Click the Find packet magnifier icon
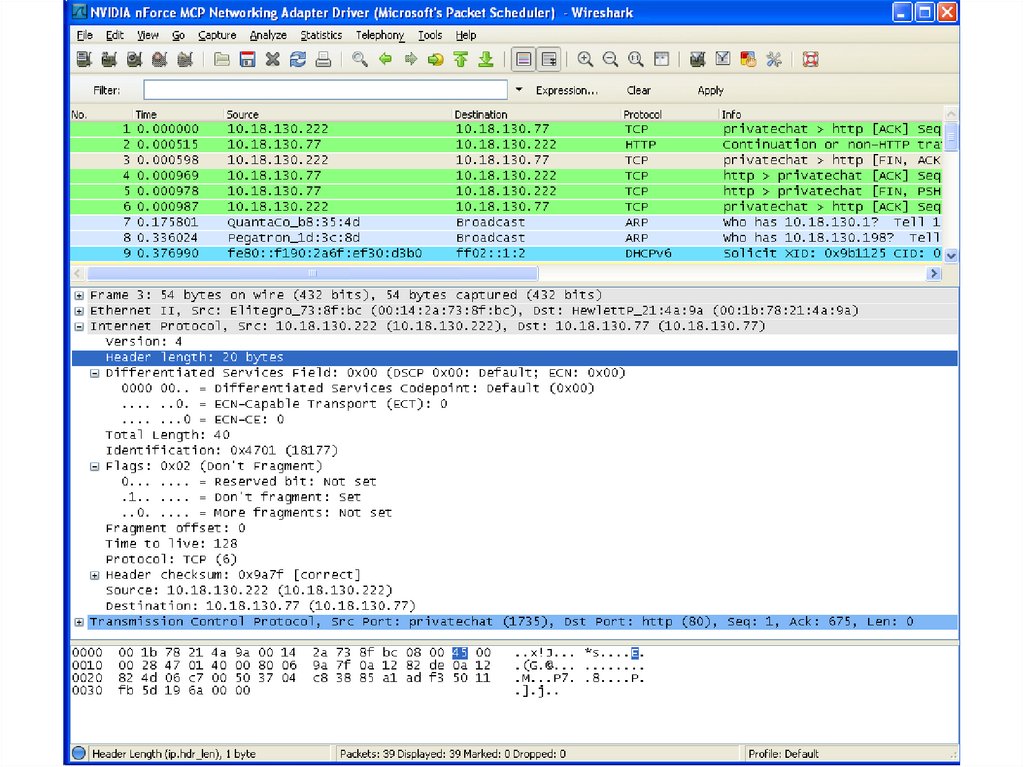 pos(360,60)
